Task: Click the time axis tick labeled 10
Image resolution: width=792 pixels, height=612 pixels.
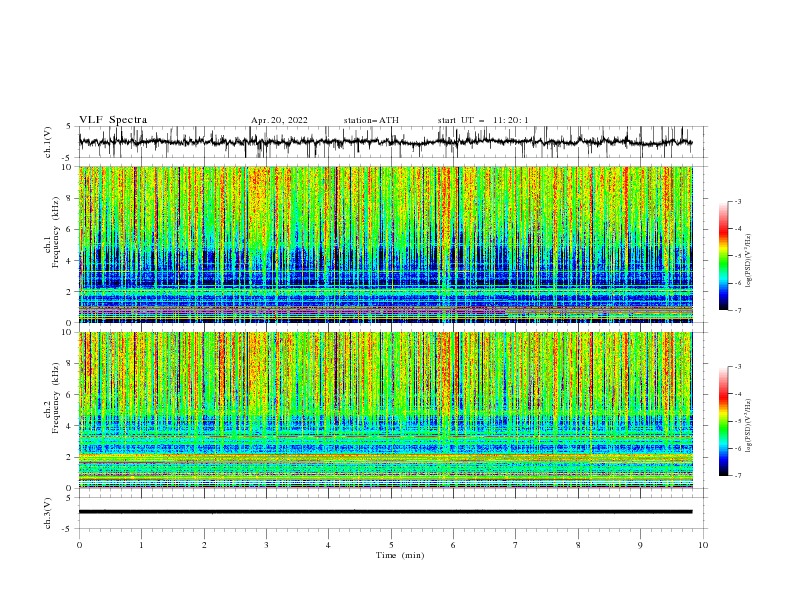Action: click(703, 545)
